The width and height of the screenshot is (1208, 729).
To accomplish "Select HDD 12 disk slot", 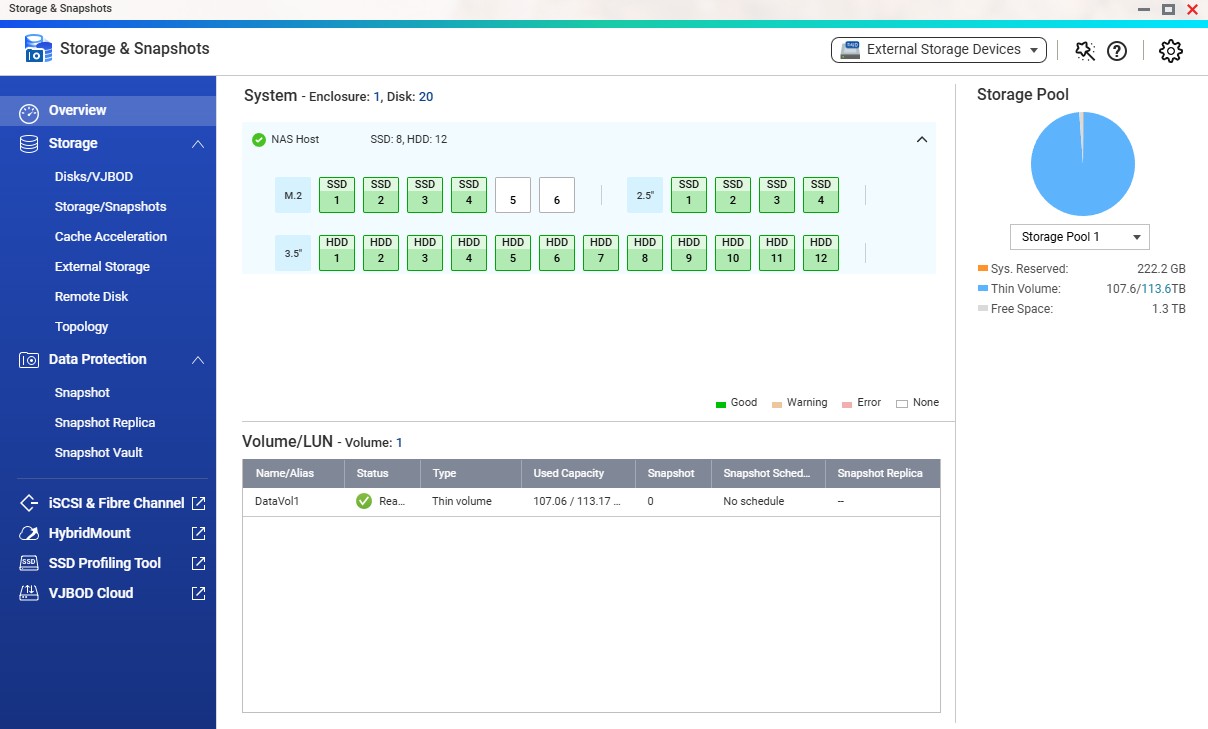I will (x=821, y=253).
